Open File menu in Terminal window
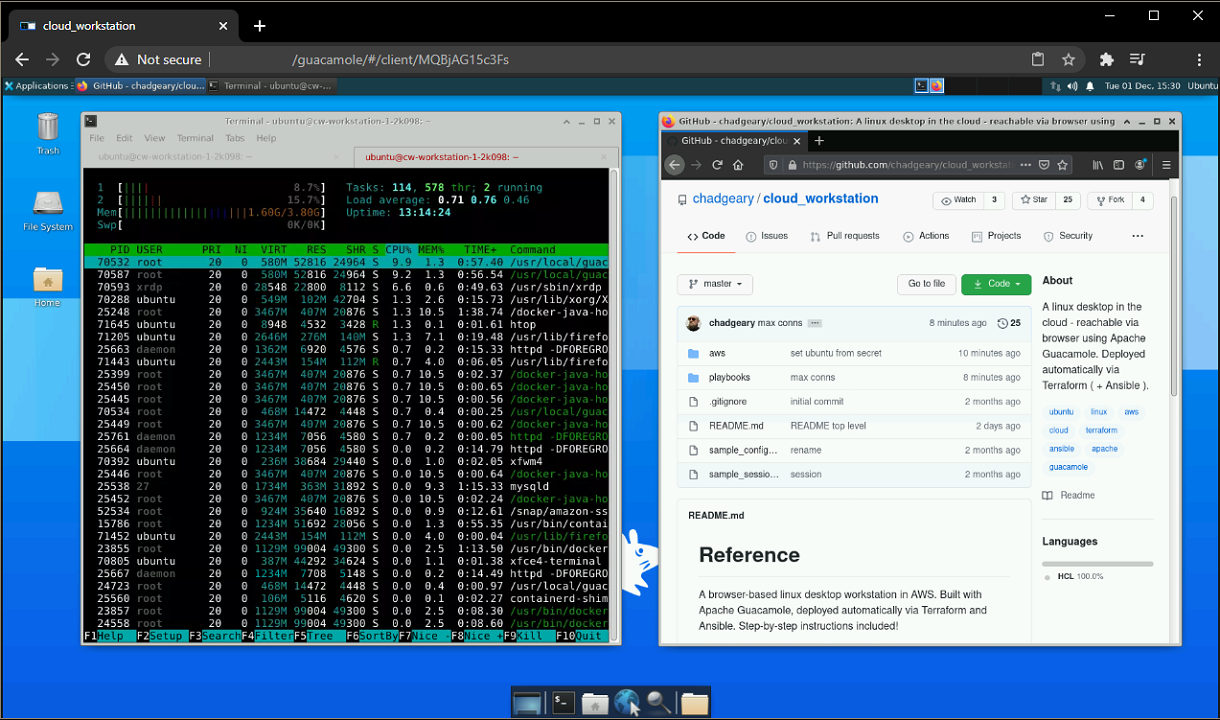This screenshot has height=720, width=1220. (96, 138)
